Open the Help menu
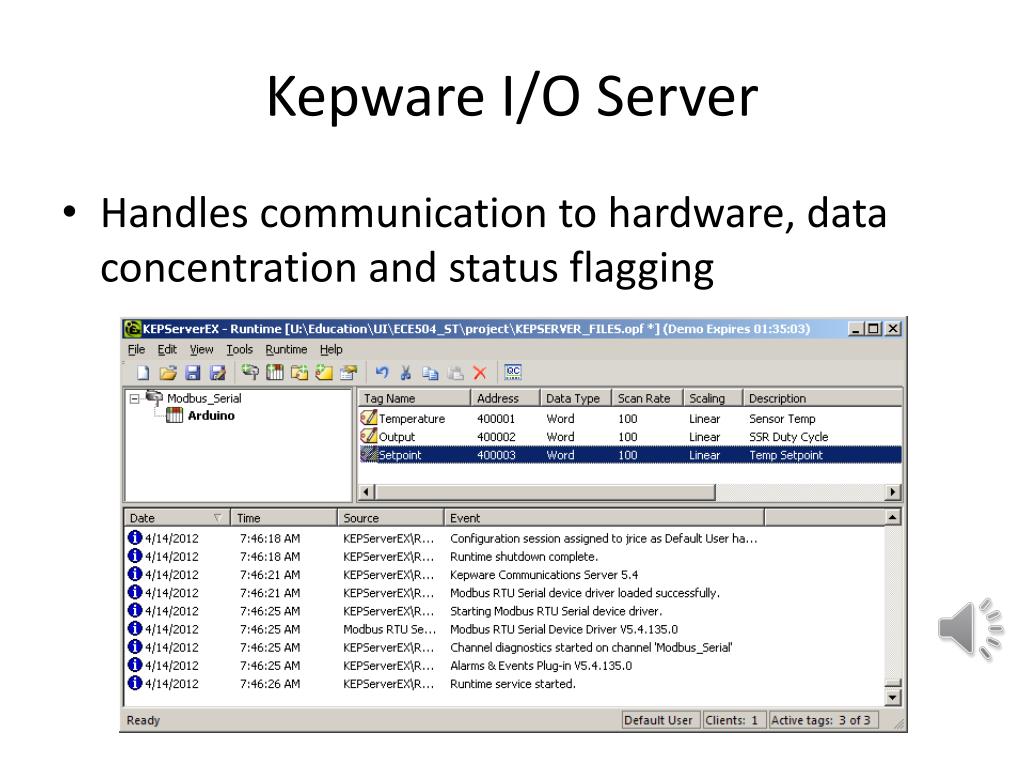 click(x=330, y=350)
